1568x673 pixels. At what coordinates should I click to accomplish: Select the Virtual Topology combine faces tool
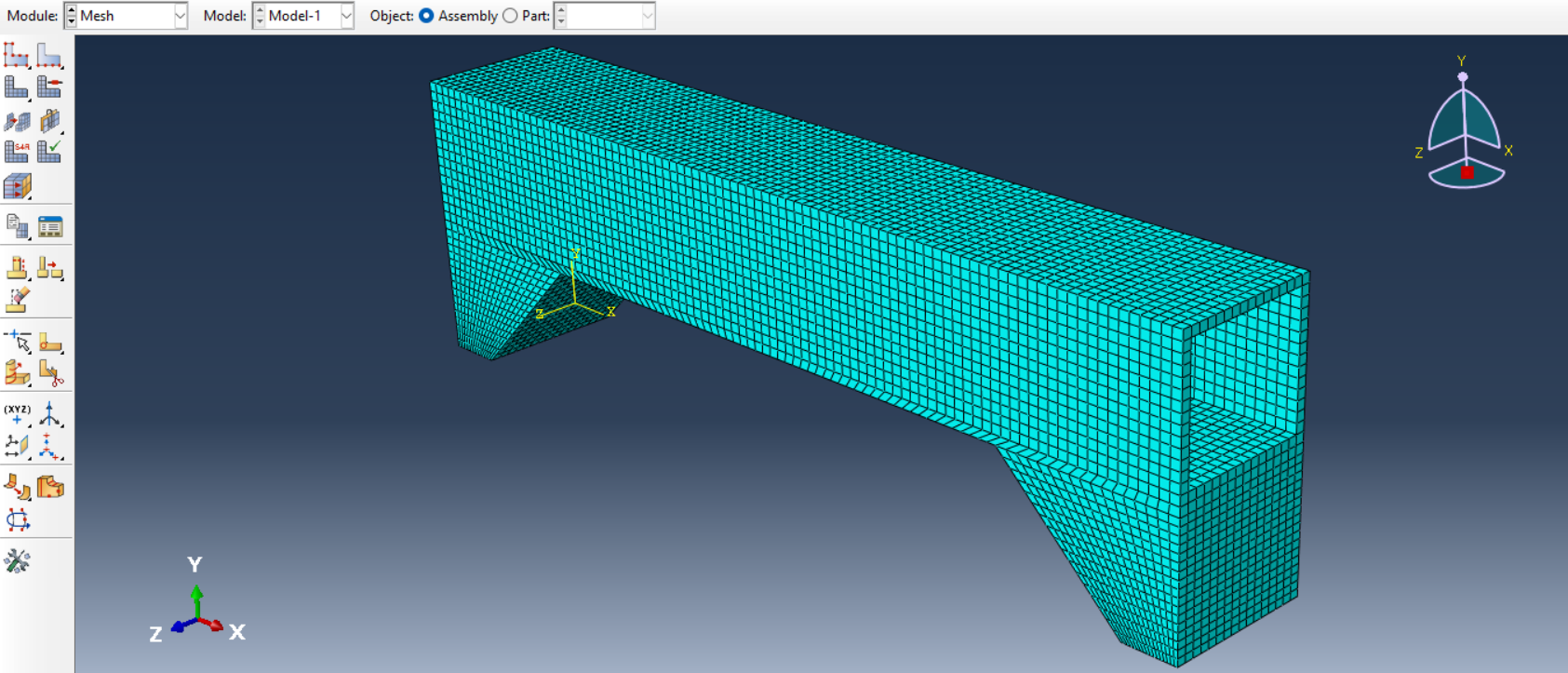coord(17,486)
